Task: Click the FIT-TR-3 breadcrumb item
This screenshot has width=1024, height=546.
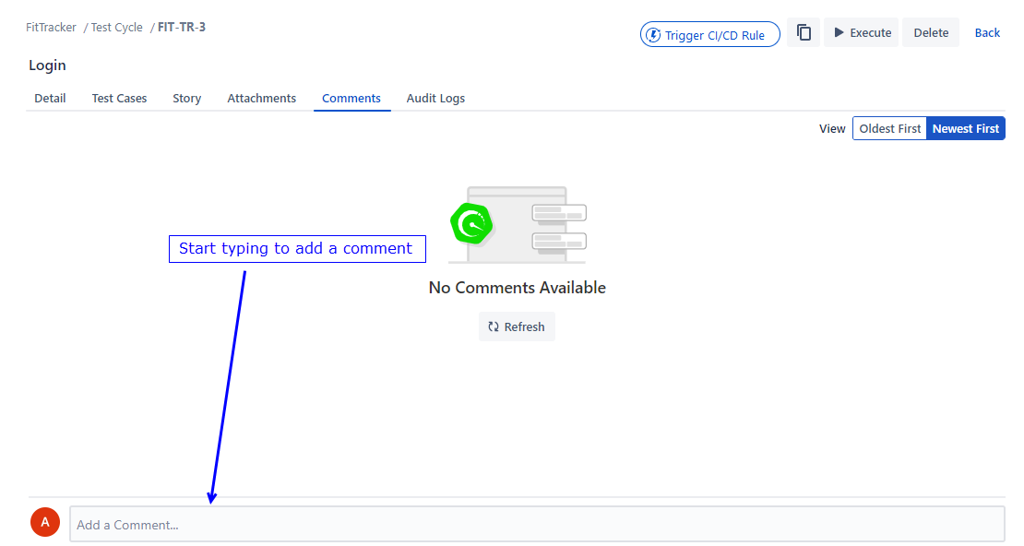Action: [182, 27]
